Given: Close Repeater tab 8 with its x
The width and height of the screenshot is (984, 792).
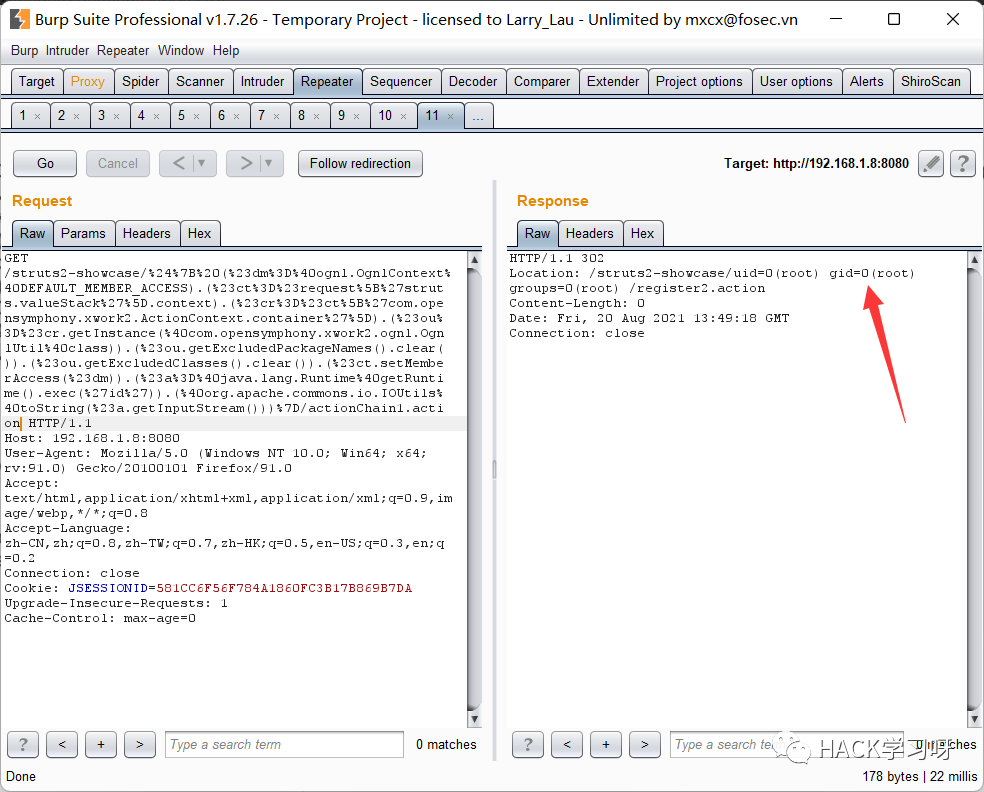Looking at the screenshot, I should (317, 116).
